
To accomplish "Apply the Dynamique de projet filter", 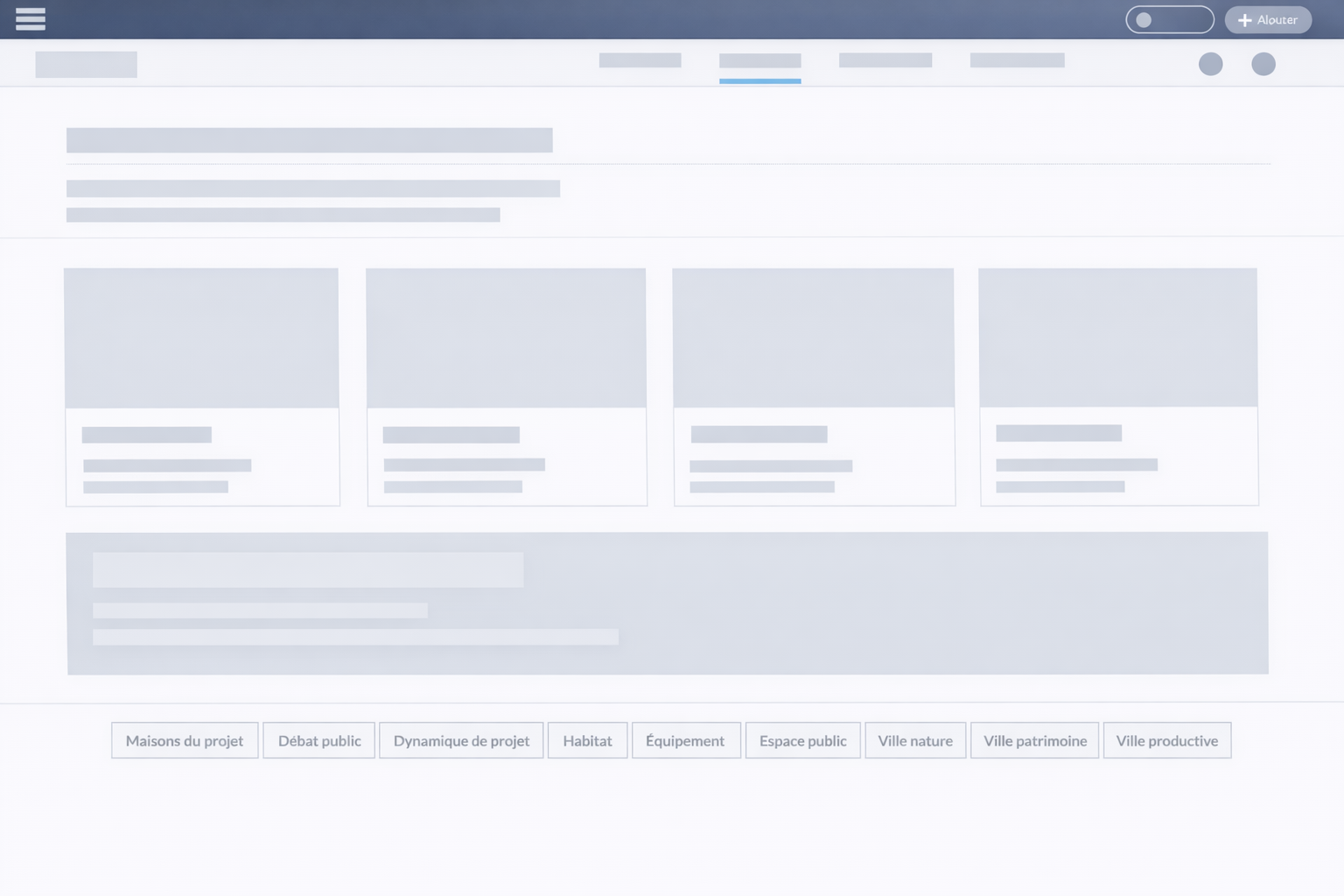I will pyautogui.click(x=461, y=740).
